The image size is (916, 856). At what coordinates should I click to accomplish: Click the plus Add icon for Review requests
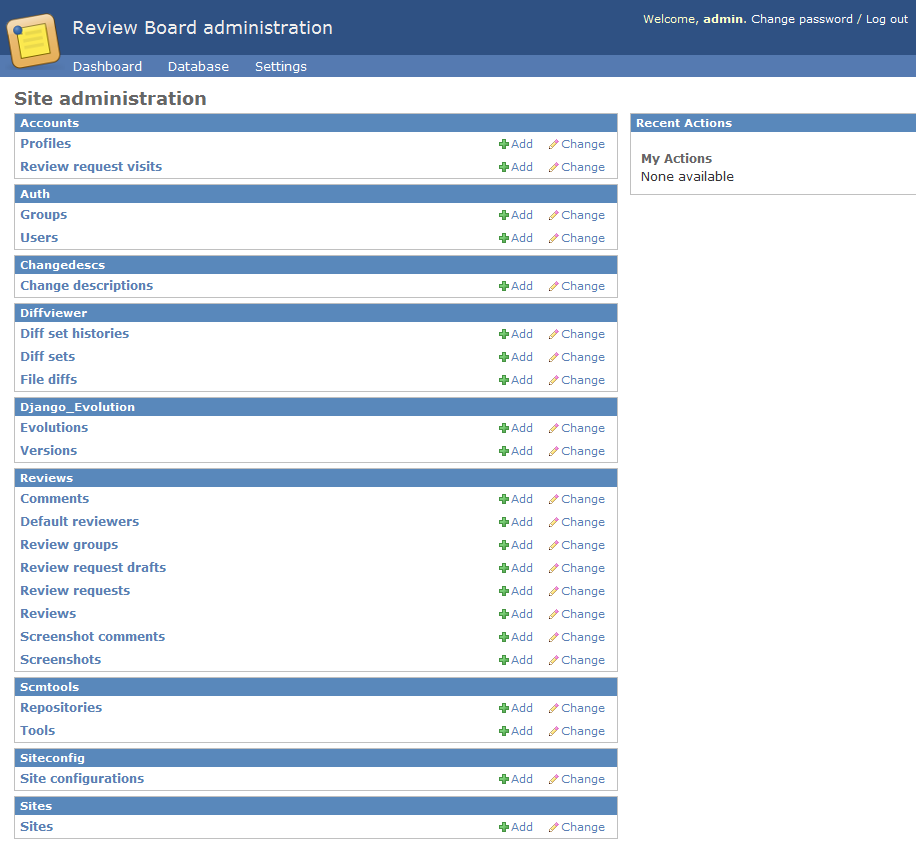pos(504,591)
